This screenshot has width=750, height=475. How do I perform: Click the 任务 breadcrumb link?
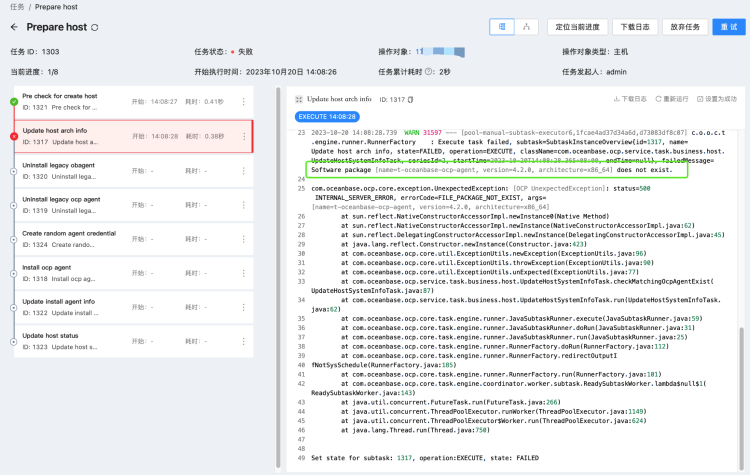pos(17,7)
